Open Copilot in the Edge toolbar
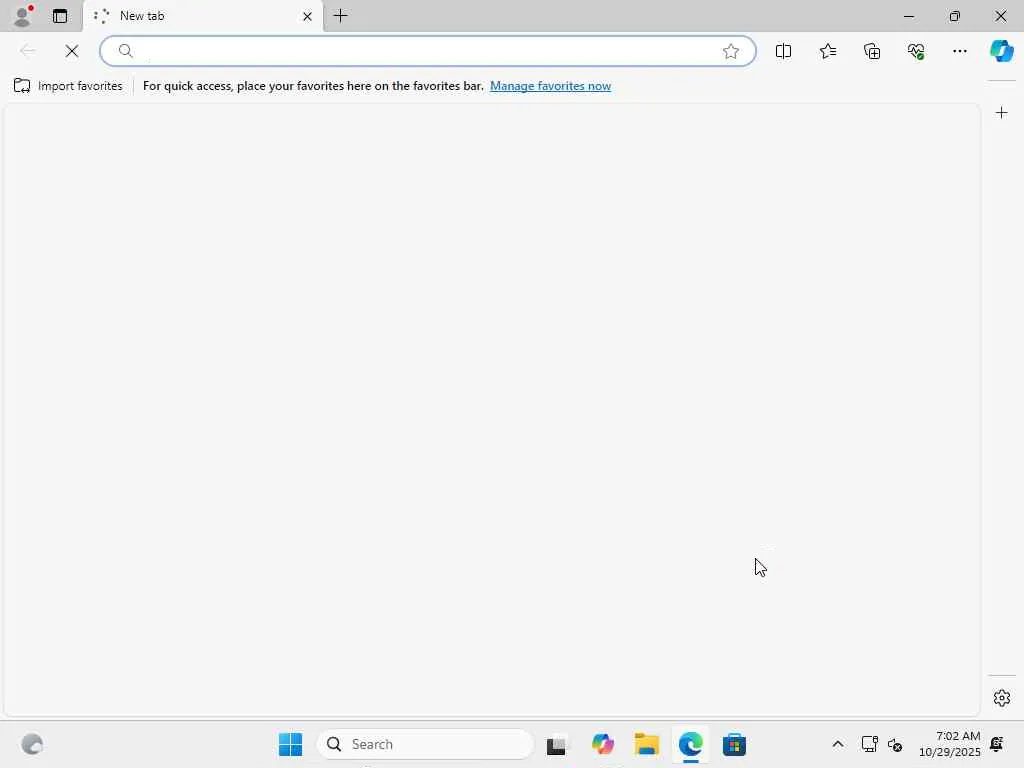This screenshot has width=1024, height=768. pos(1002,51)
